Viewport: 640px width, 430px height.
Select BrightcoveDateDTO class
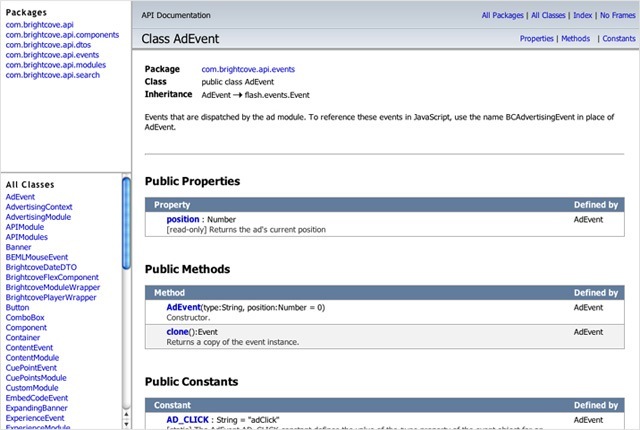[x=41, y=267]
